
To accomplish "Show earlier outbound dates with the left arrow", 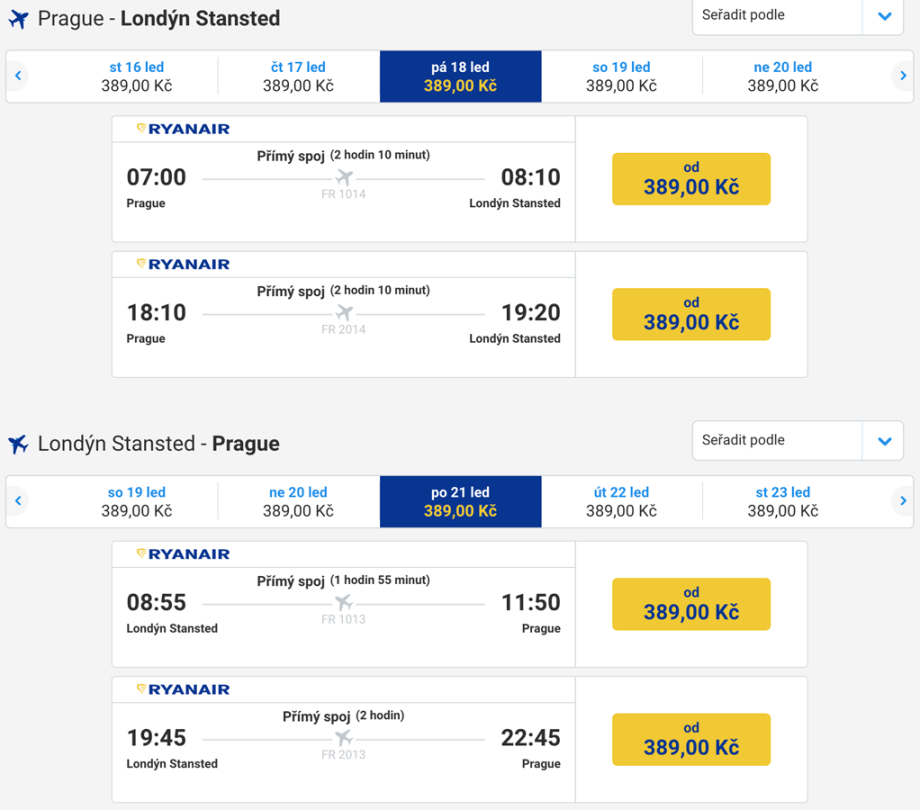I will point(18,76).
